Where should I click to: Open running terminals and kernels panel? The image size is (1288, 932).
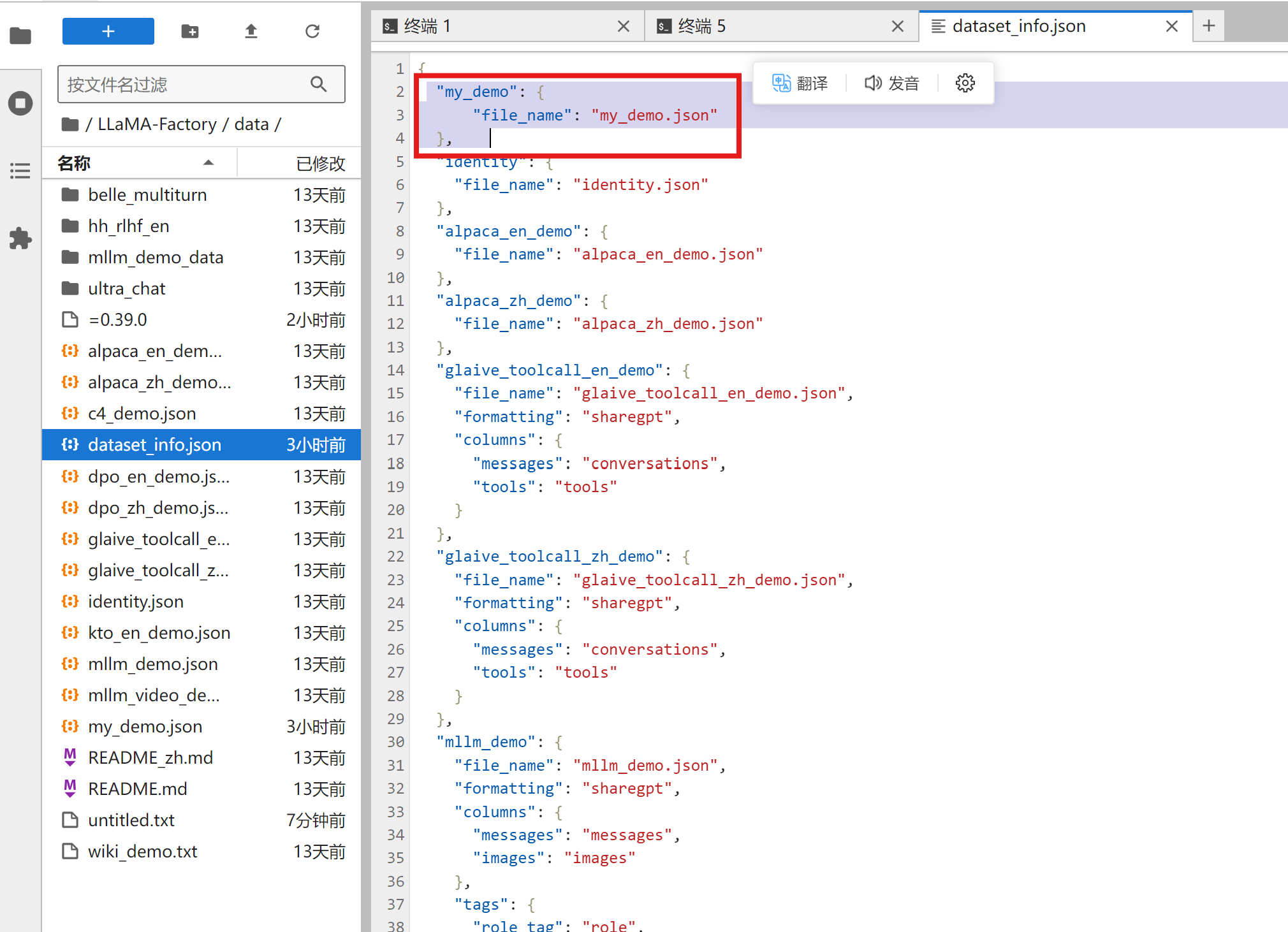(x=20, y=103)
